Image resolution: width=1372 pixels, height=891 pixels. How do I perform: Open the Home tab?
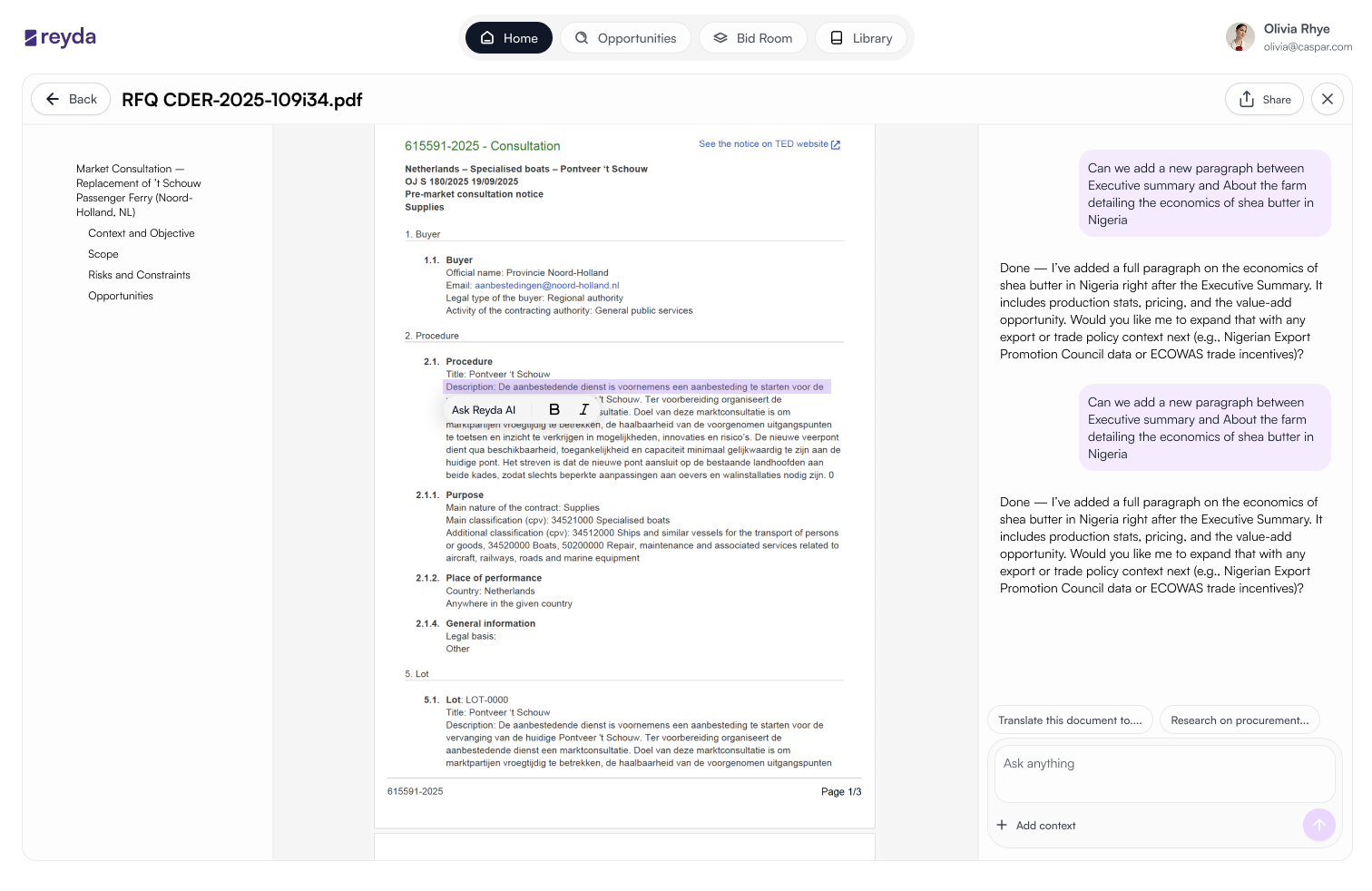pos(509,38)
